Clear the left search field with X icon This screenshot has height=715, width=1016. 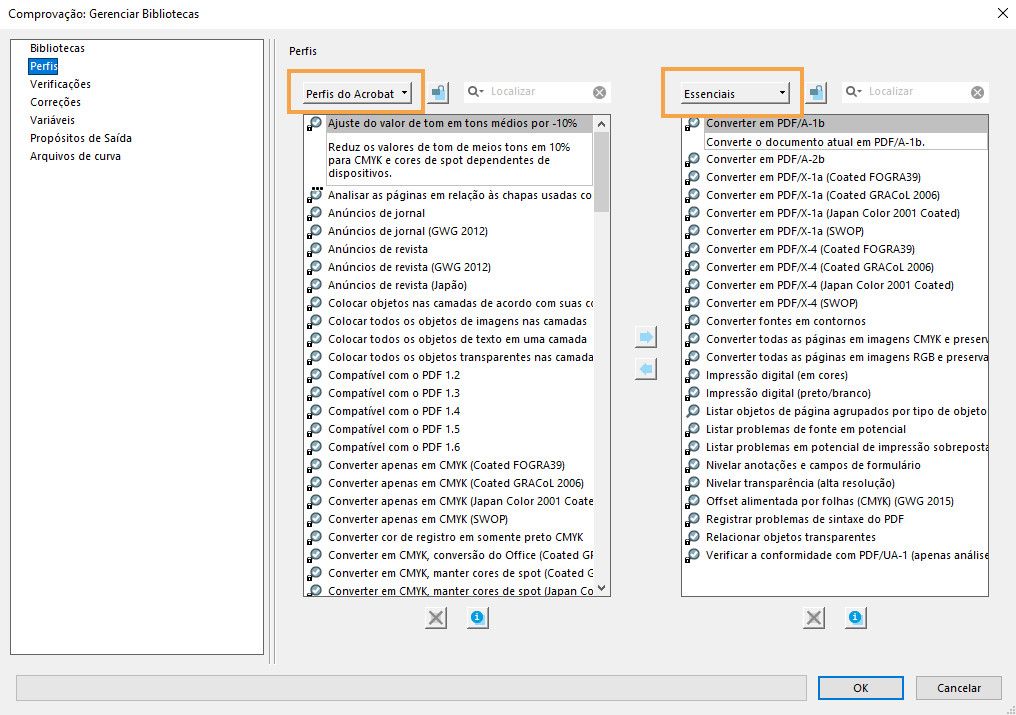click(599, 93)
